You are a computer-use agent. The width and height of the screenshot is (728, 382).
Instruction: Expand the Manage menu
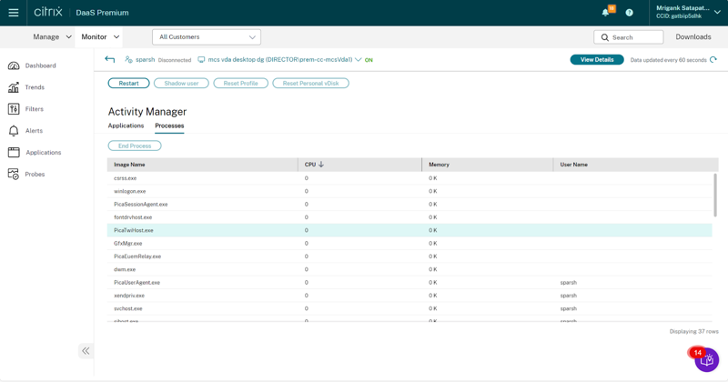(52, 37)
